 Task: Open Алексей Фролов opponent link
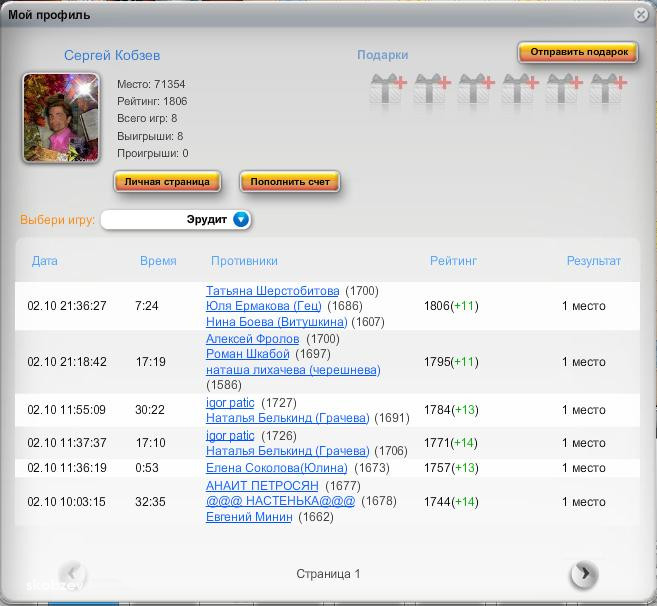point(252,339)
